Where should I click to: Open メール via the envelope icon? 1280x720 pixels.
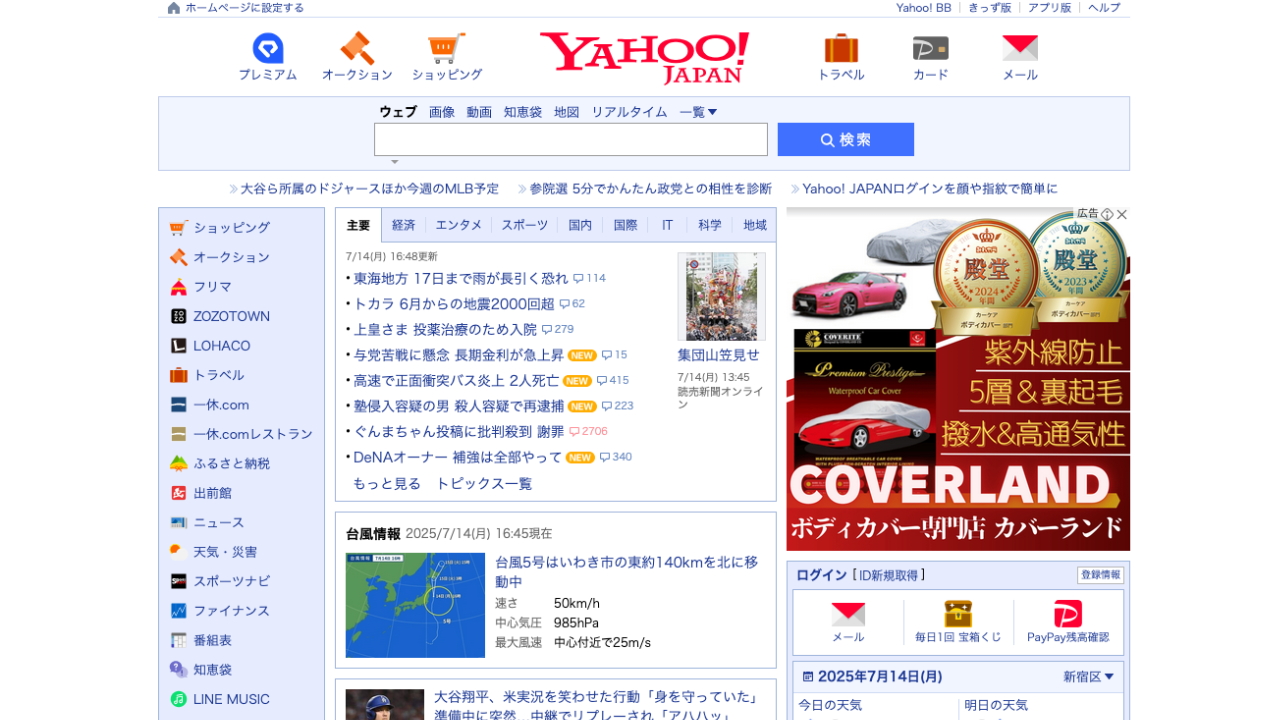coord(1019,55)
